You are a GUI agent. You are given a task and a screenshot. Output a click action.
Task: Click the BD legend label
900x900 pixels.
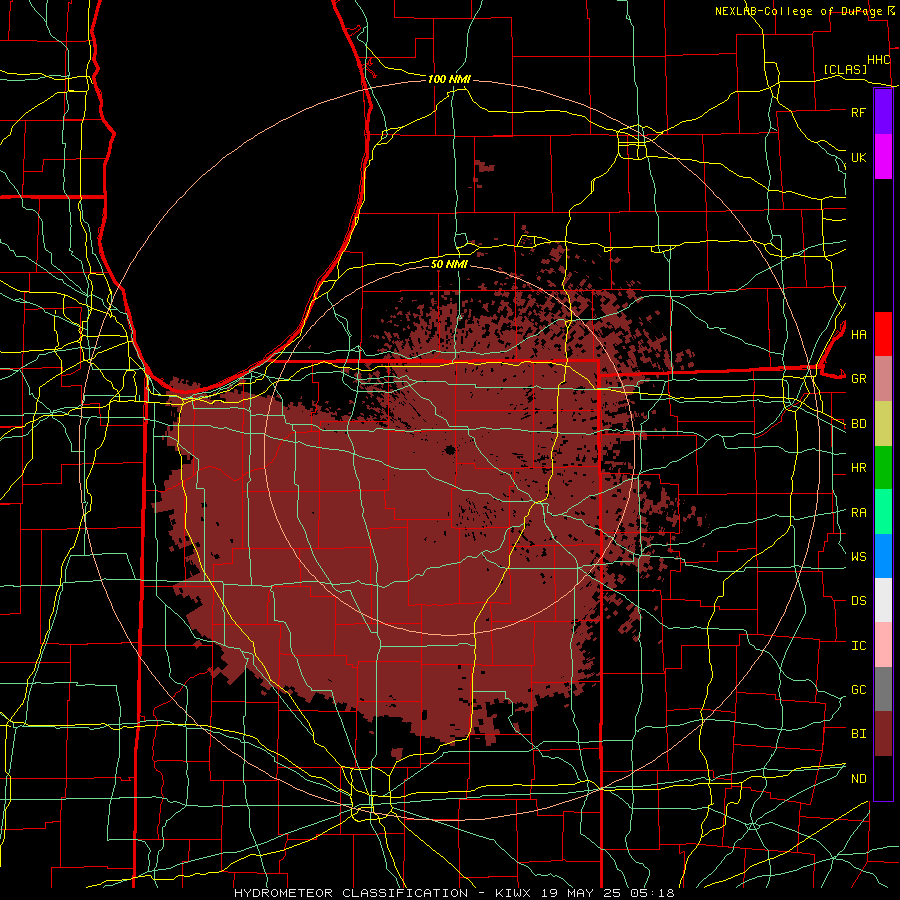(x=858, y=424)
